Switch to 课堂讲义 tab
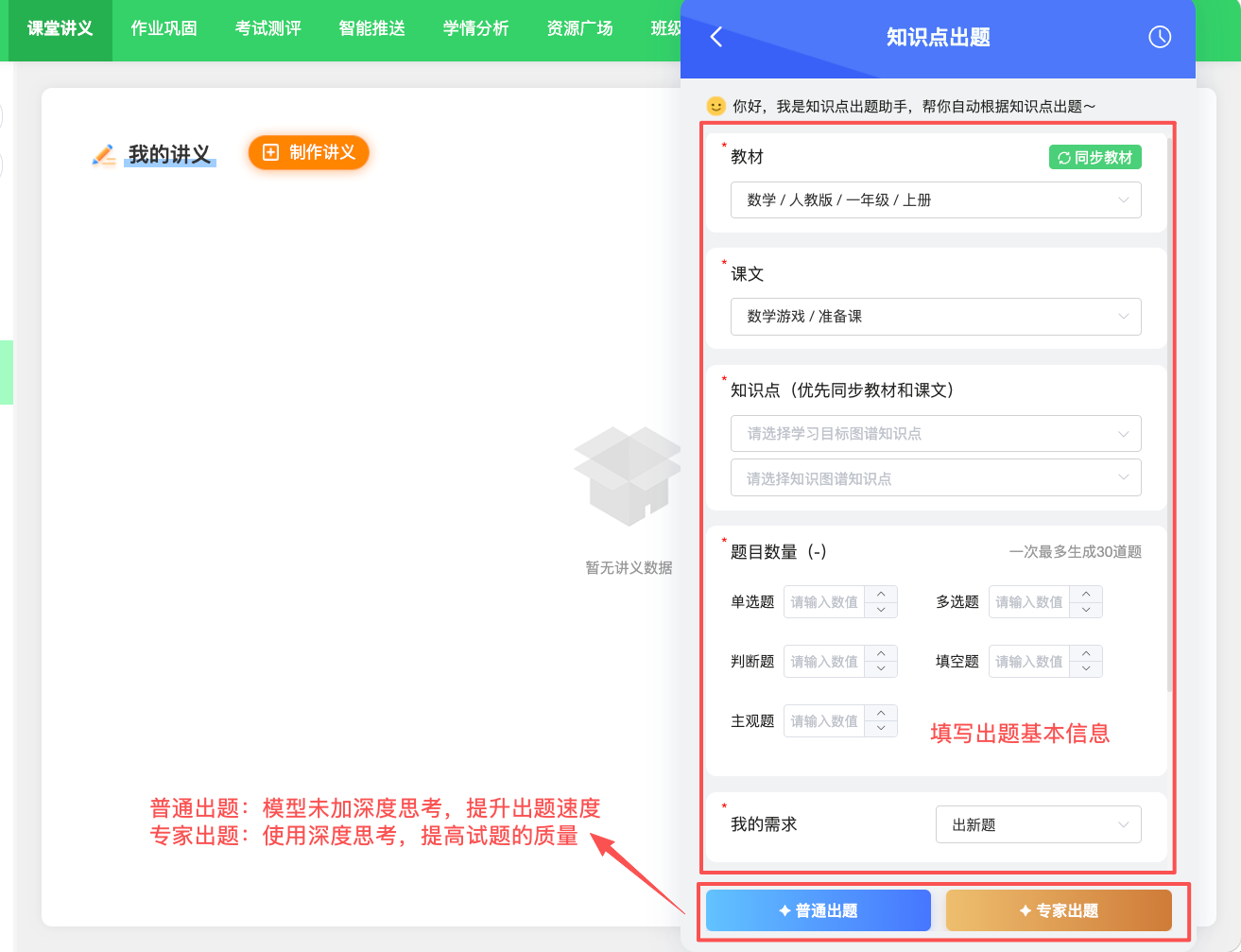This screenshot has width=1241, height=952. (x=60, y=29)
